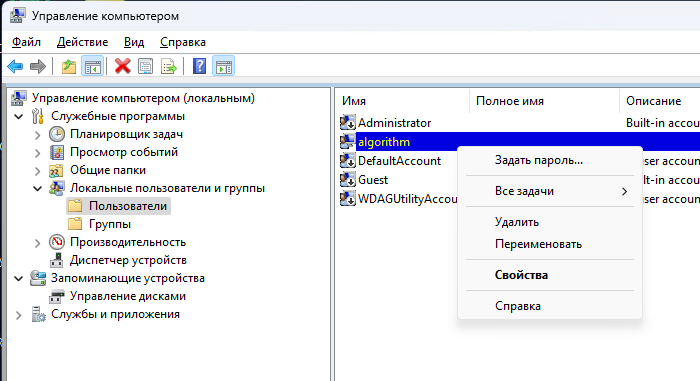Collapse Локальные пользователи и группы node
700x381 pixels.
click(x=38, y=188)
